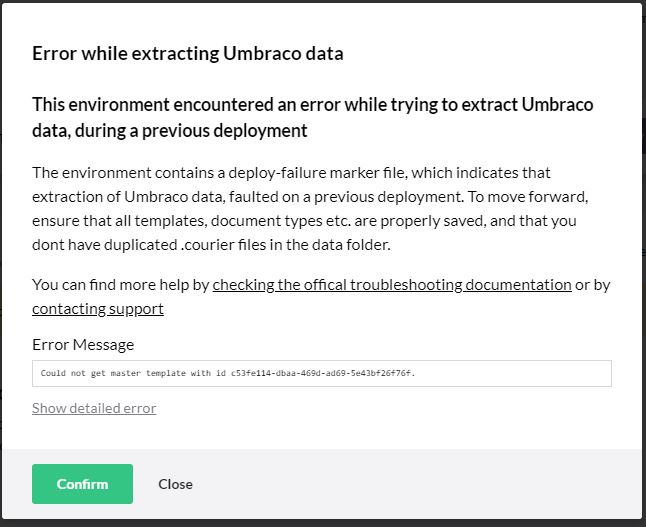This screenshot has height=527, width=646.
Task: Follow the "contacting support" link
Action: (x=98, y=309)
